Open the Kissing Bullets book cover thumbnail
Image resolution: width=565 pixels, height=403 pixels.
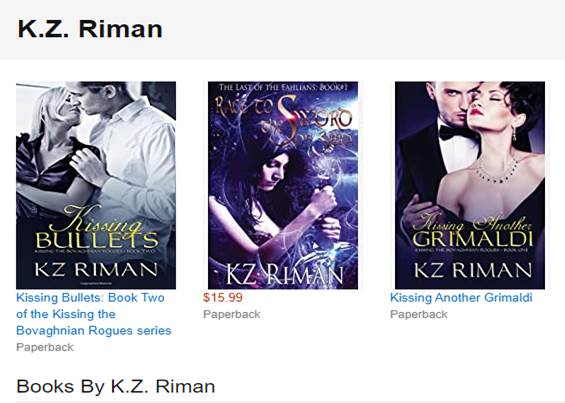coord(96,185)
